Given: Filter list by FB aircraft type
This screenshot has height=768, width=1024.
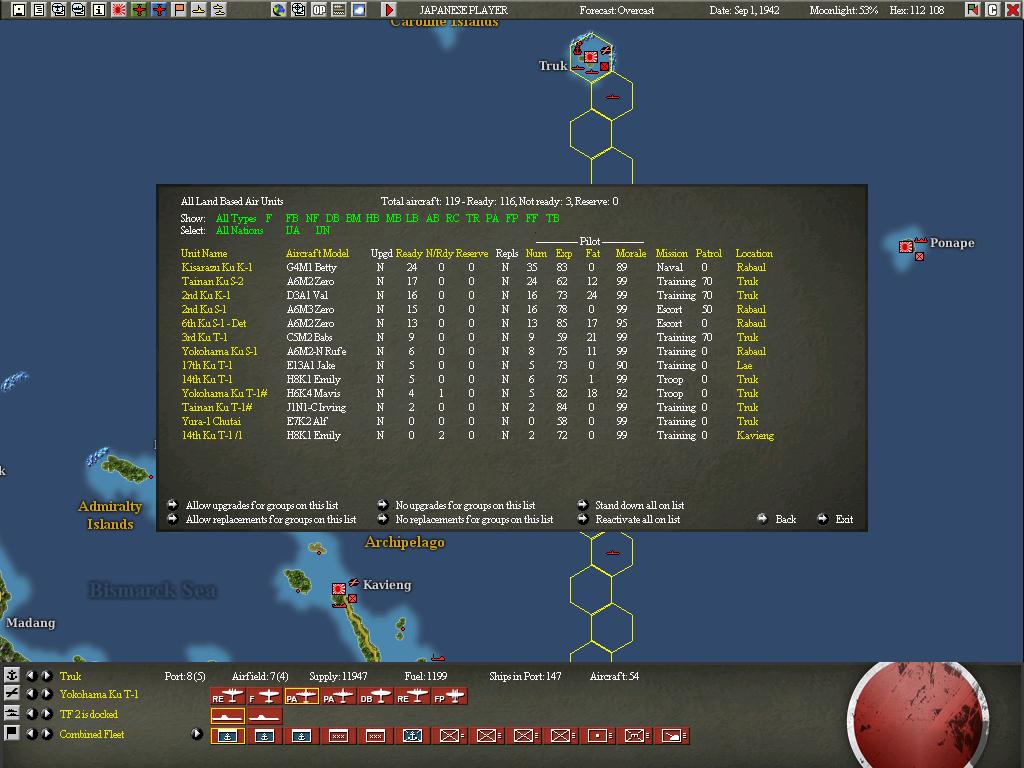Looking at the screenshot, I should (x=292, y=218).
